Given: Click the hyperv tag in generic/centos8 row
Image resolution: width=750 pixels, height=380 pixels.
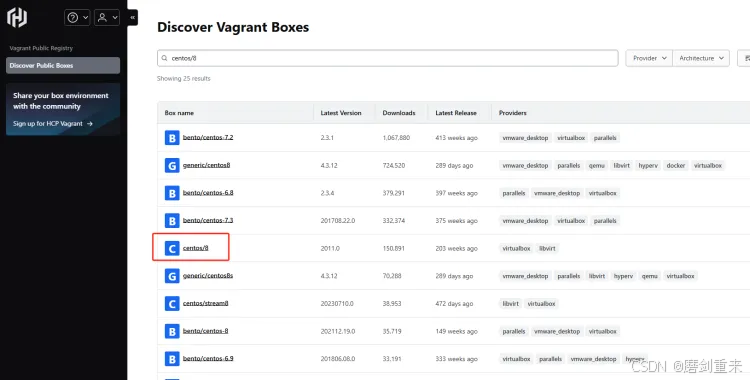Looking at the screenshot, I should coord(648,166).
